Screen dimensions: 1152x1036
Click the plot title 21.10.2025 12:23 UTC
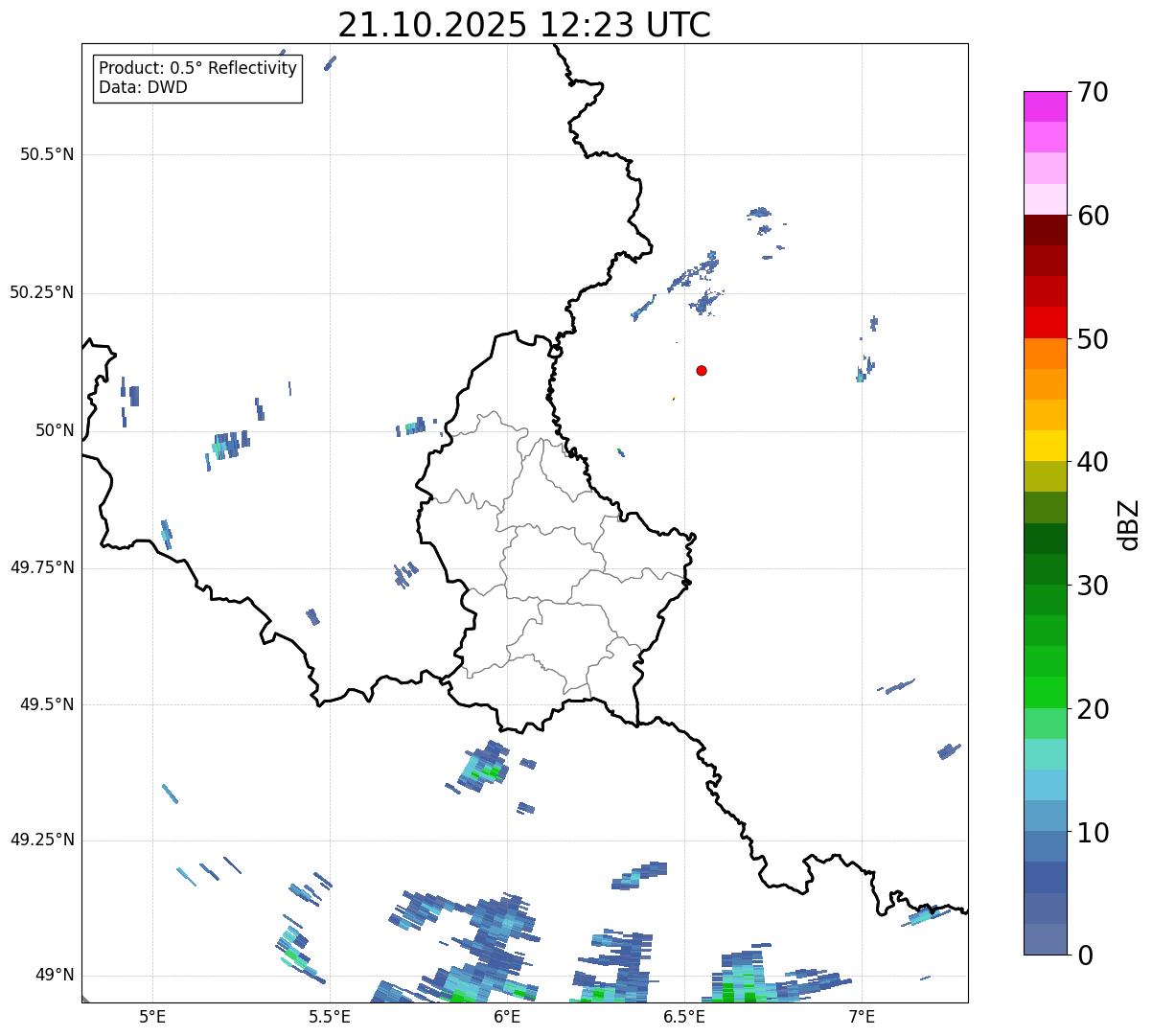[524, 25]
